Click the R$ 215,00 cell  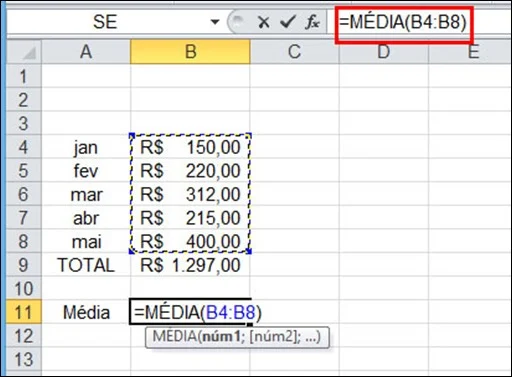pos(190,218)
